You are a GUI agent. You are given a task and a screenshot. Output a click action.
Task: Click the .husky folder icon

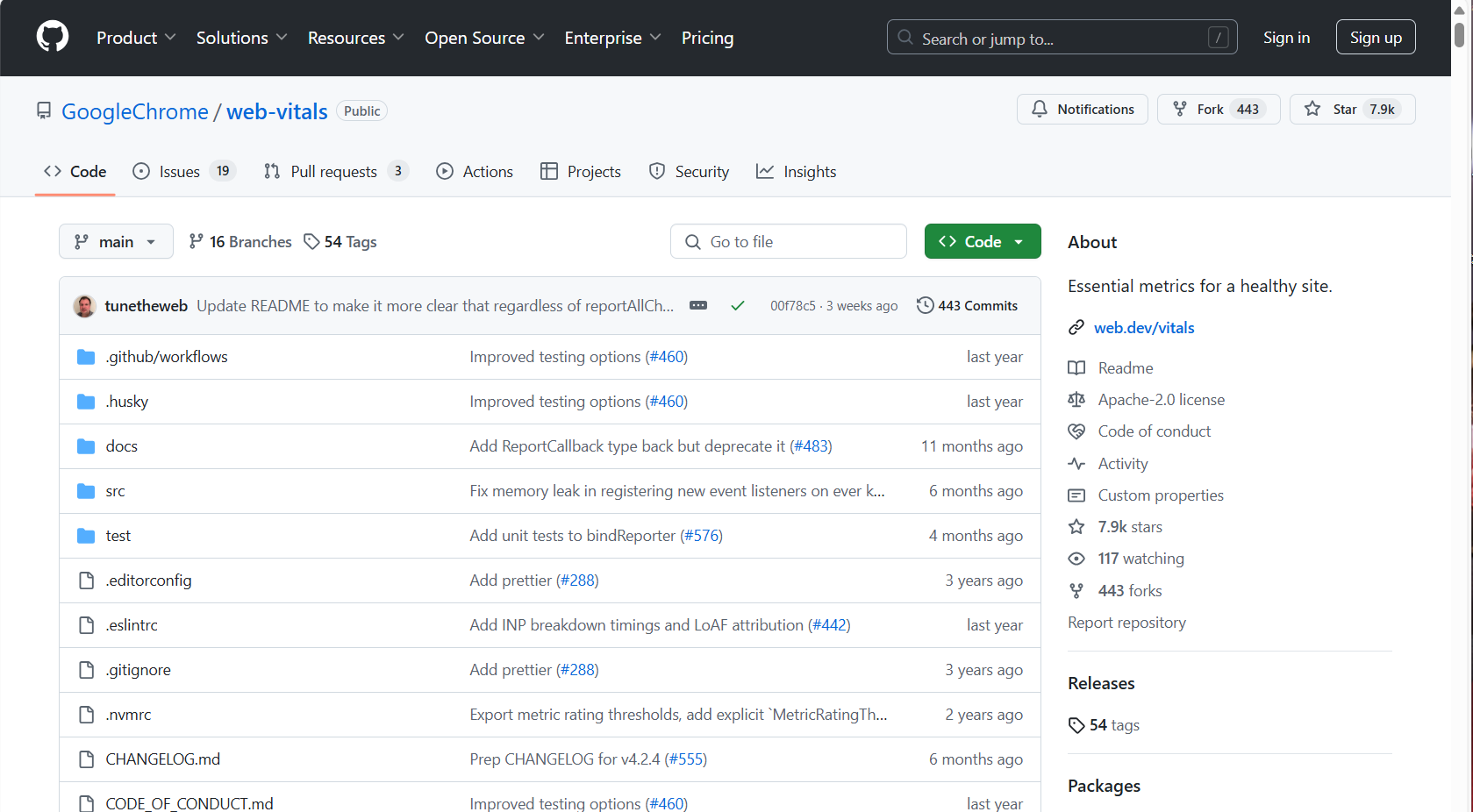[86, 402]
